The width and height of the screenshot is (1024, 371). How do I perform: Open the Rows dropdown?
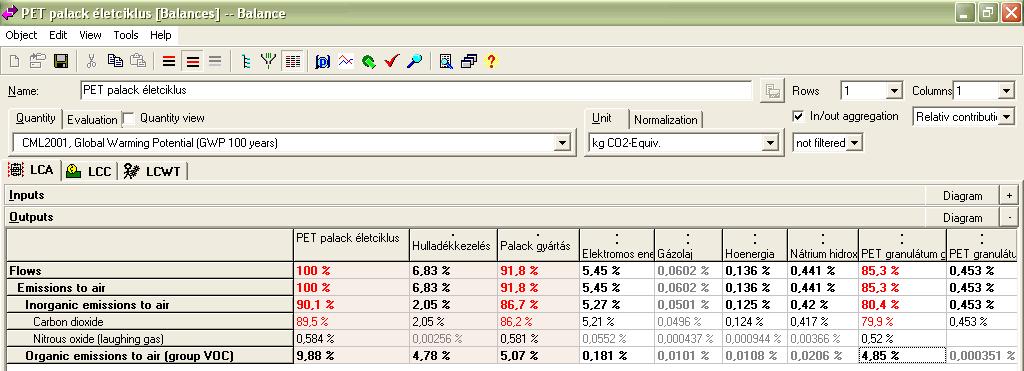click(x=895, y=91)
